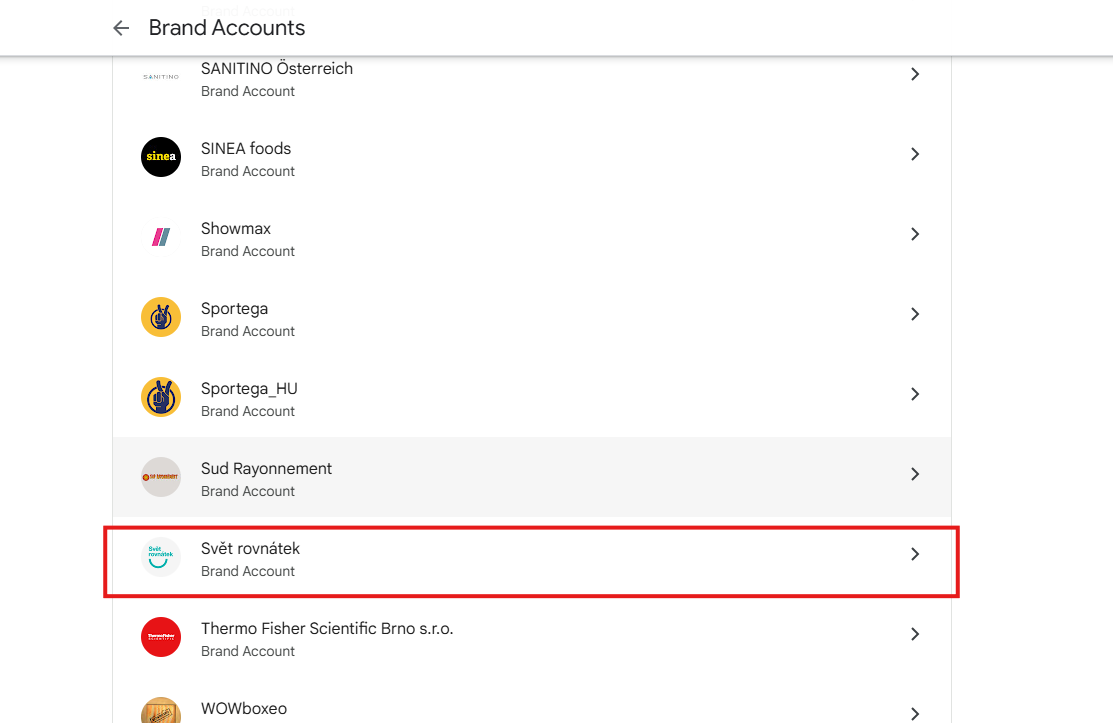Click the Svět rovnátek logo

pos(161,557)
